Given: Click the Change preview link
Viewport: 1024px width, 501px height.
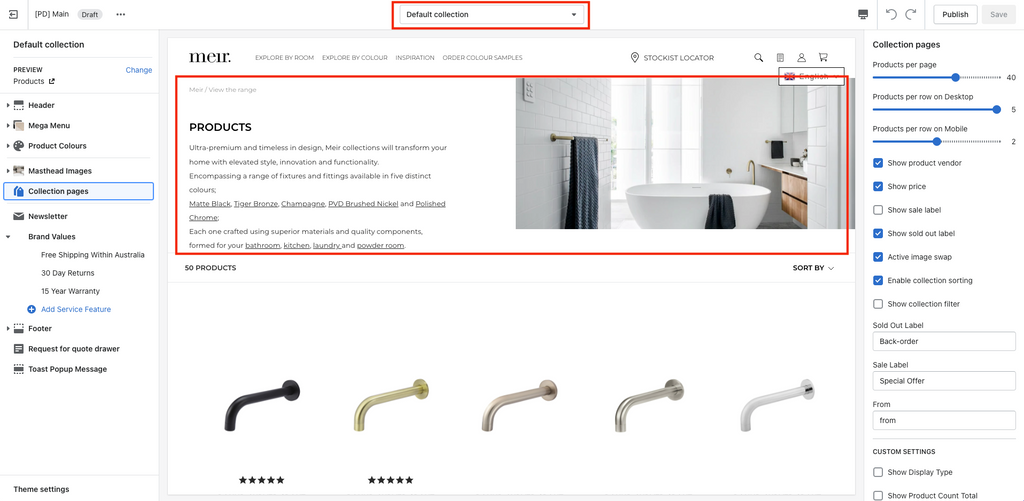Looking at the screenshot, I should [x=138, y=70].
